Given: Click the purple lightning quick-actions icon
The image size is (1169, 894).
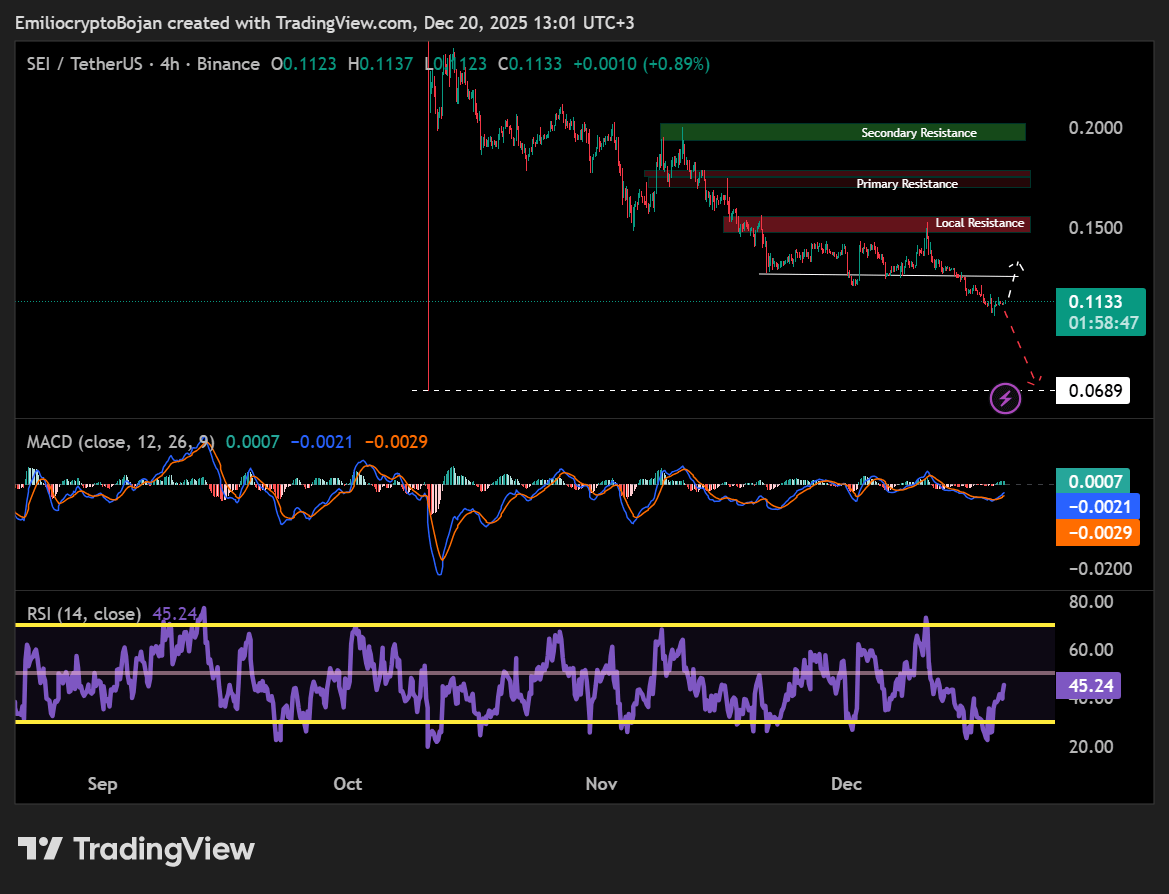Looking at the screenshot, I should coord(1005,398).
